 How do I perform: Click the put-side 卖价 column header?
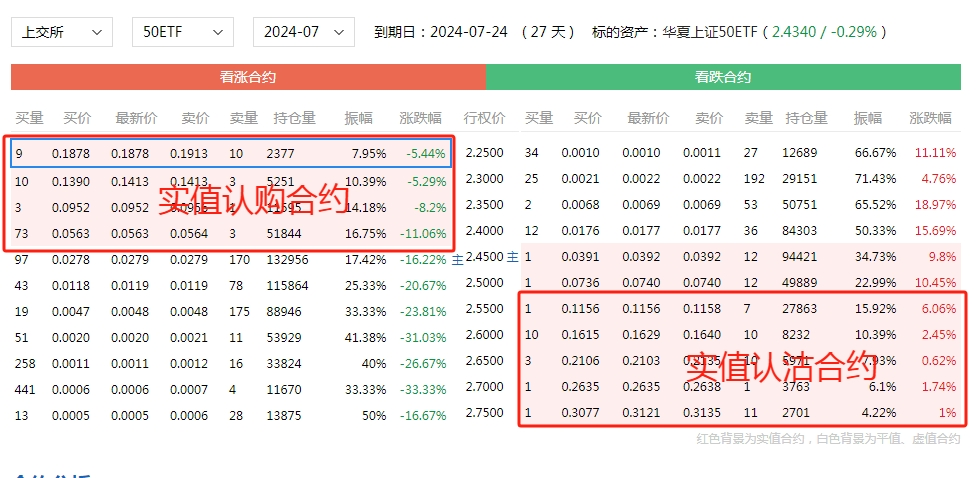[x=709, y=117]
